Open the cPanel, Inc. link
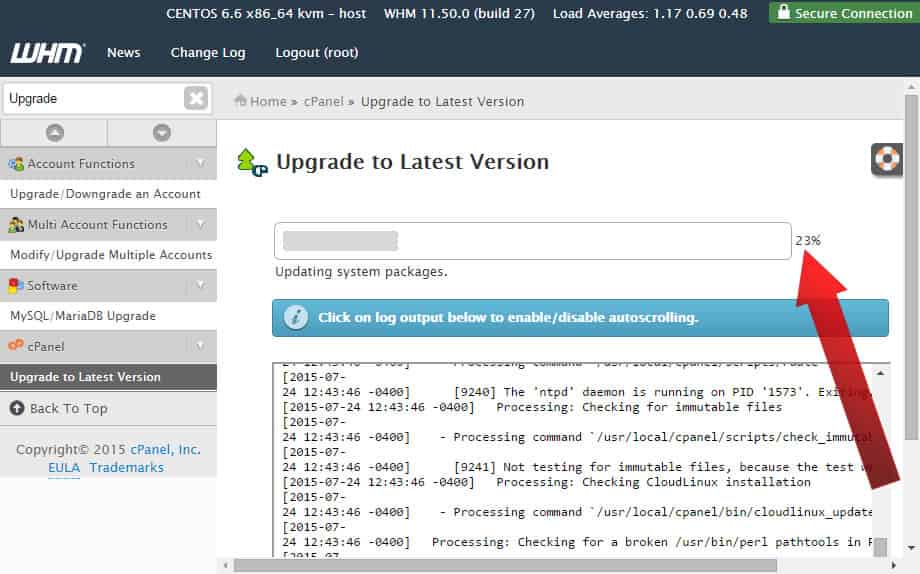Viewport: 920px width, 574px height. coord(165,450)
